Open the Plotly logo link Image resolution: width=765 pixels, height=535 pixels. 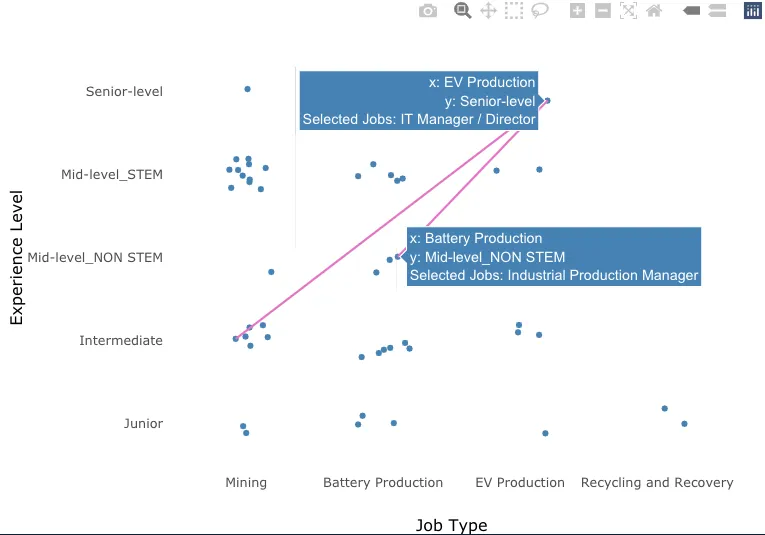(x=752, y=11)
